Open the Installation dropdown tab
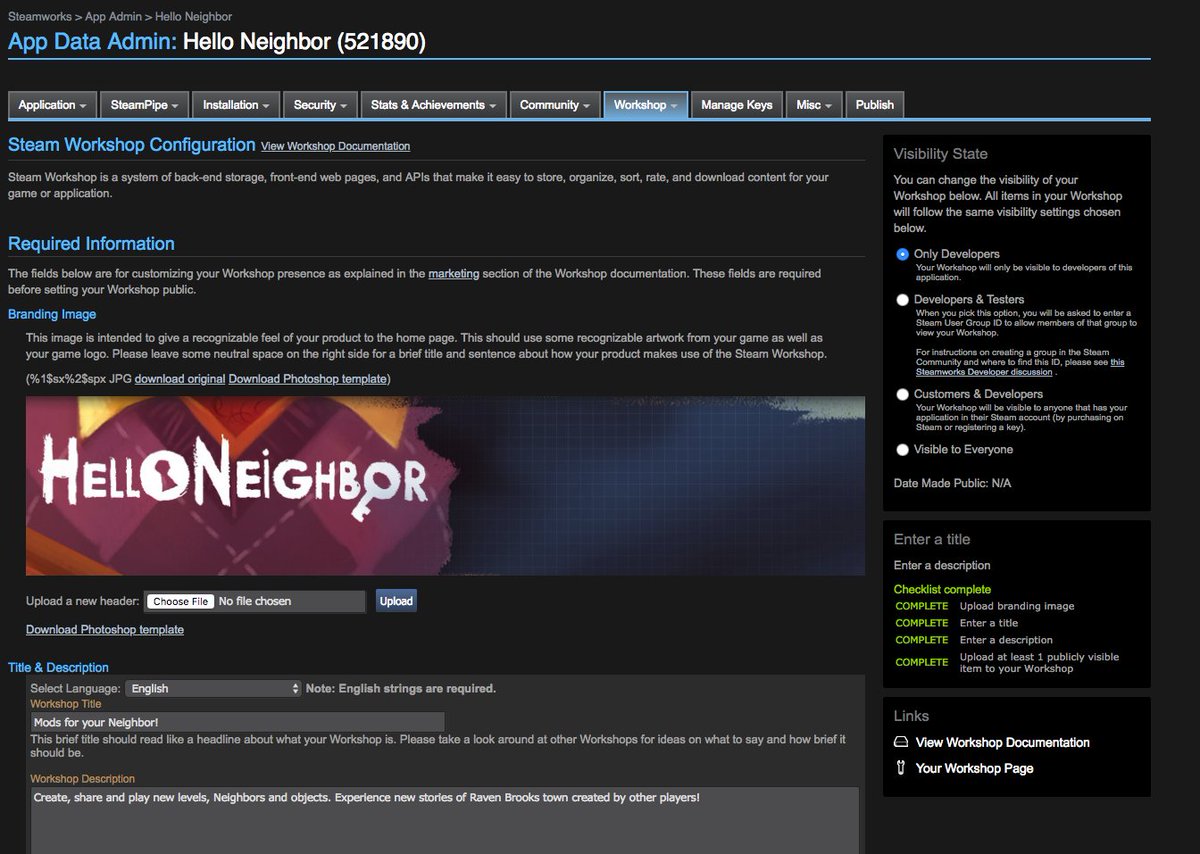The image size is (1200, 854). click(236, 105)
